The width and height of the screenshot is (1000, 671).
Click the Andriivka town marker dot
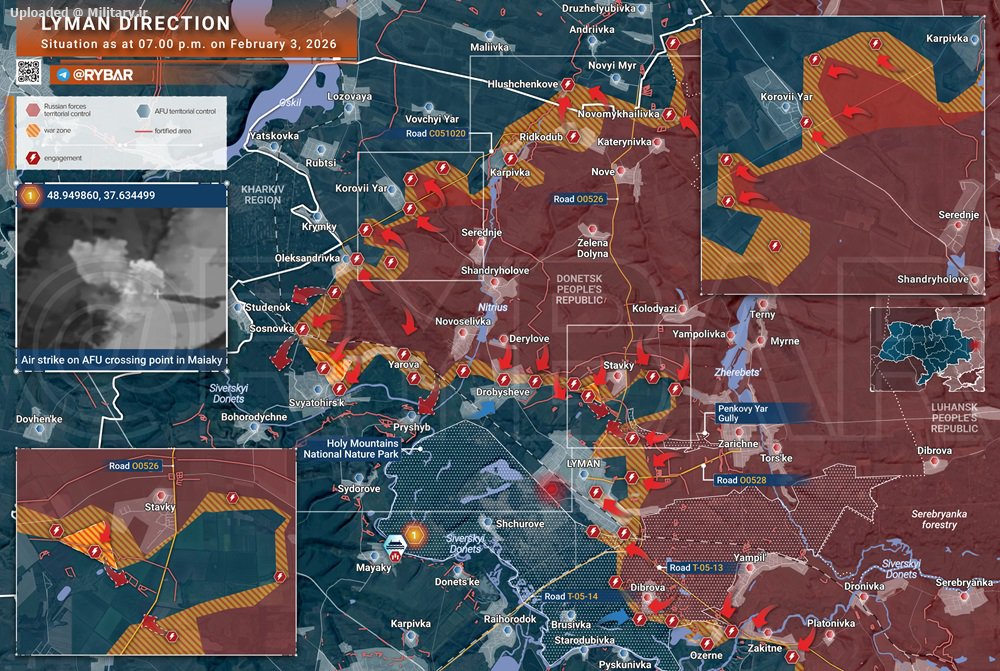point(592,41)
